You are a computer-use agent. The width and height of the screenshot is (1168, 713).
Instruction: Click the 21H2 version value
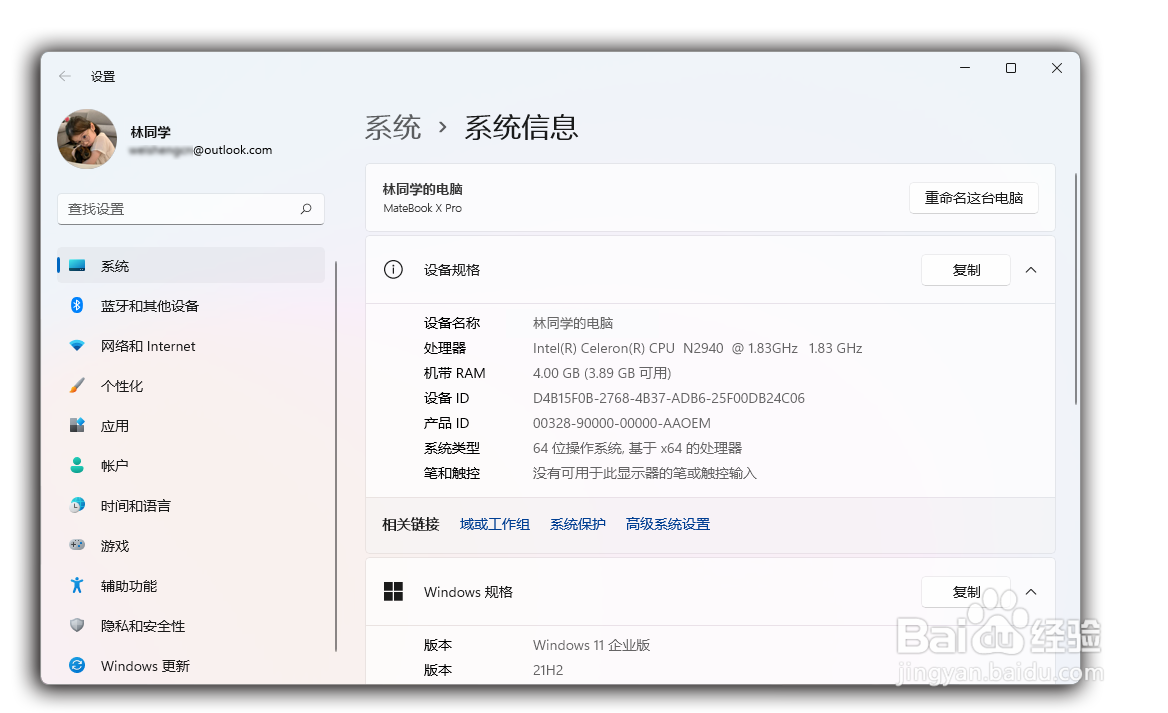click(548, 670)
